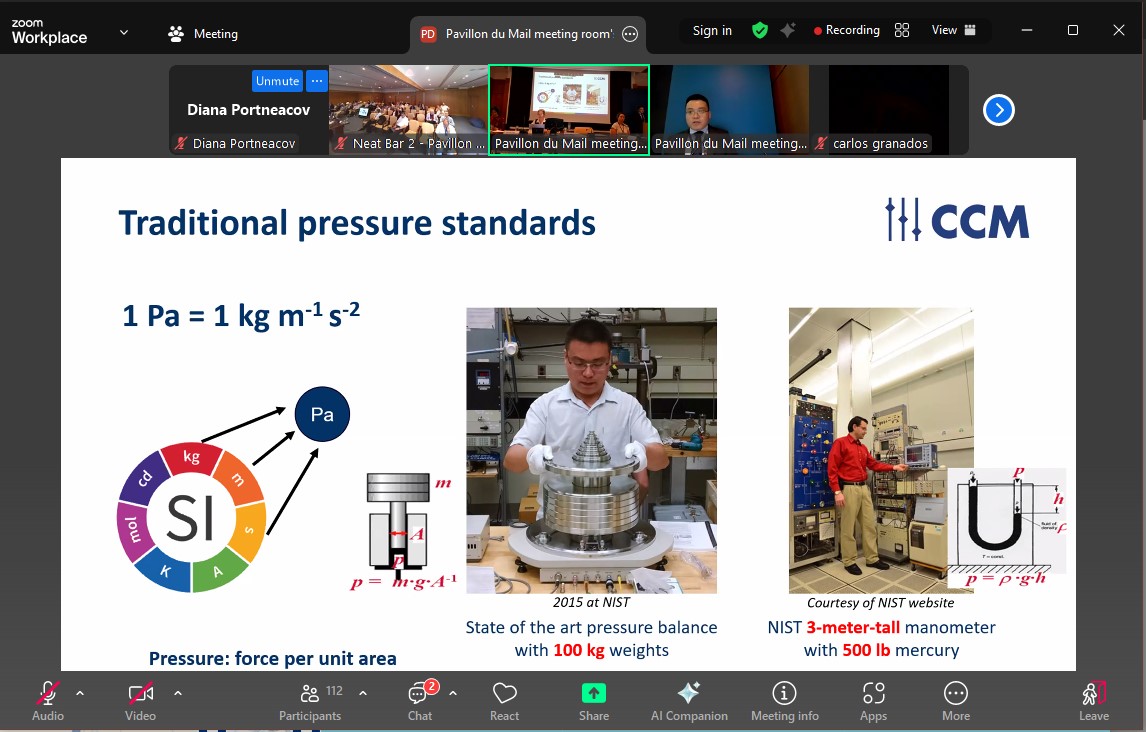Expand the Video options arrow
Image resolution: width=1146 pixels, height=732 pixels.
(178, 693)
